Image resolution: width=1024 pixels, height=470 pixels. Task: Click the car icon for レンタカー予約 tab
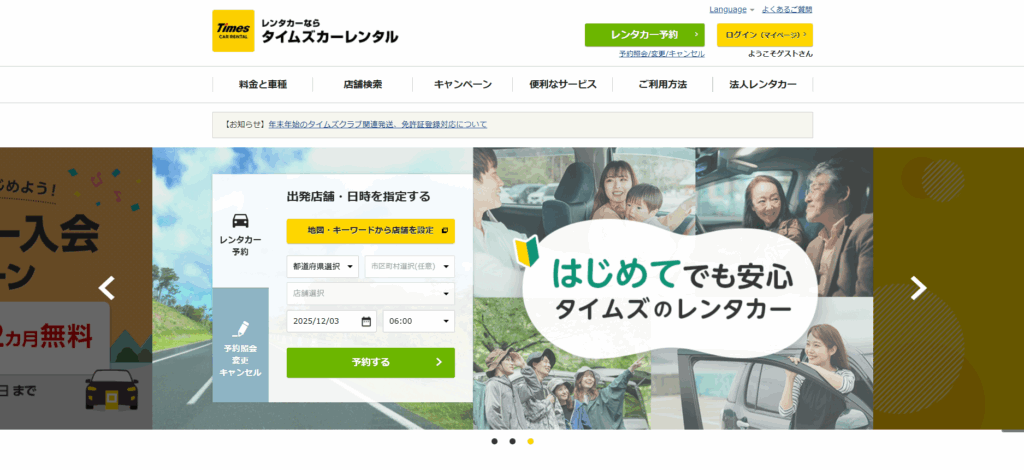tap(240, 221)
